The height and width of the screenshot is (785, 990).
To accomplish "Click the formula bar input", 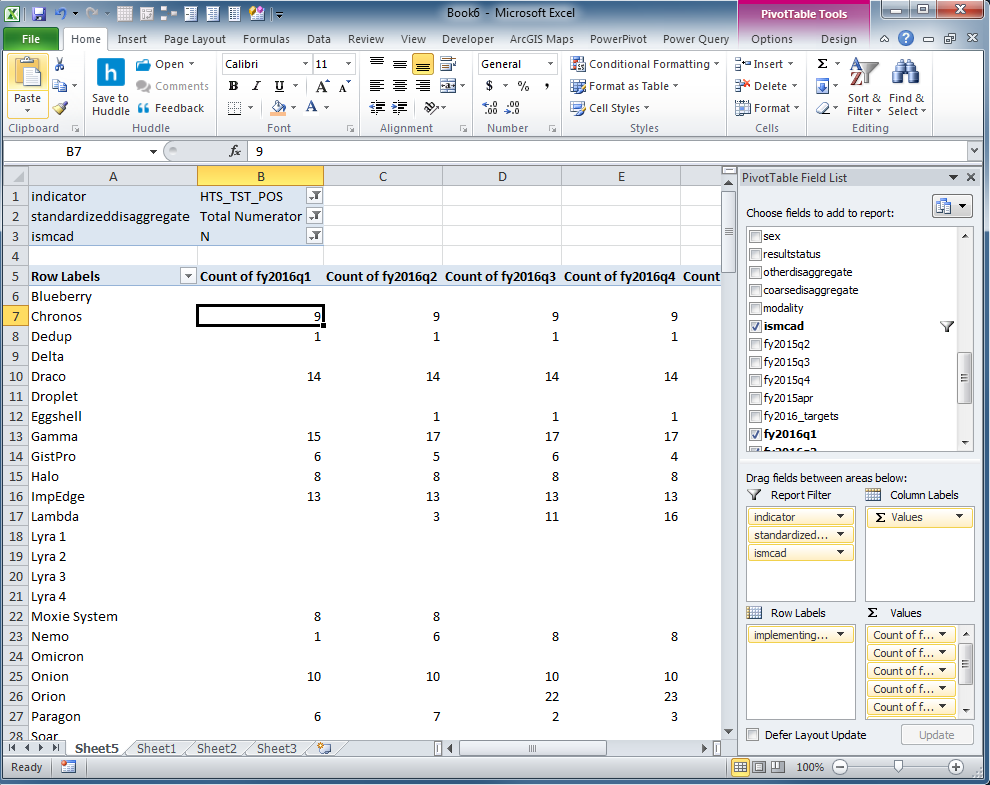I will pyautogui.click(x=606, y=152).
